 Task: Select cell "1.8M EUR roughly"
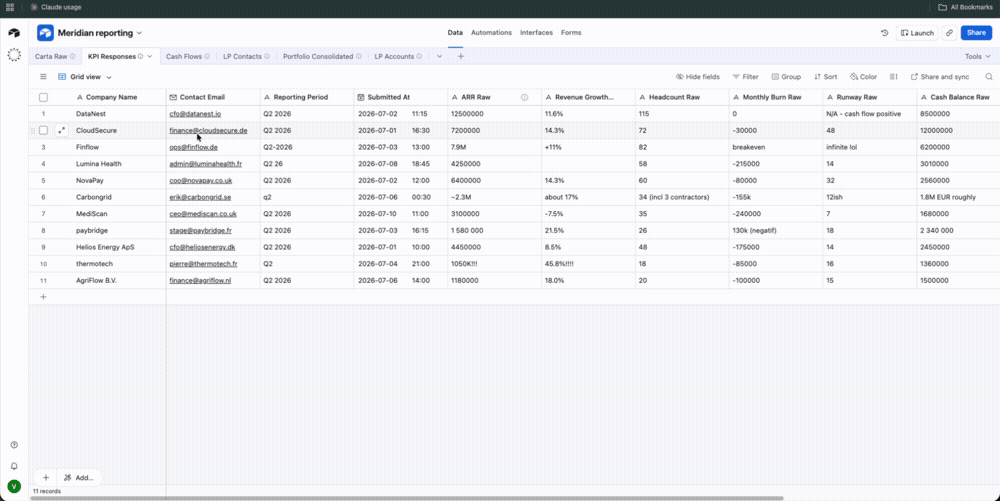click(x=959, y=198)
